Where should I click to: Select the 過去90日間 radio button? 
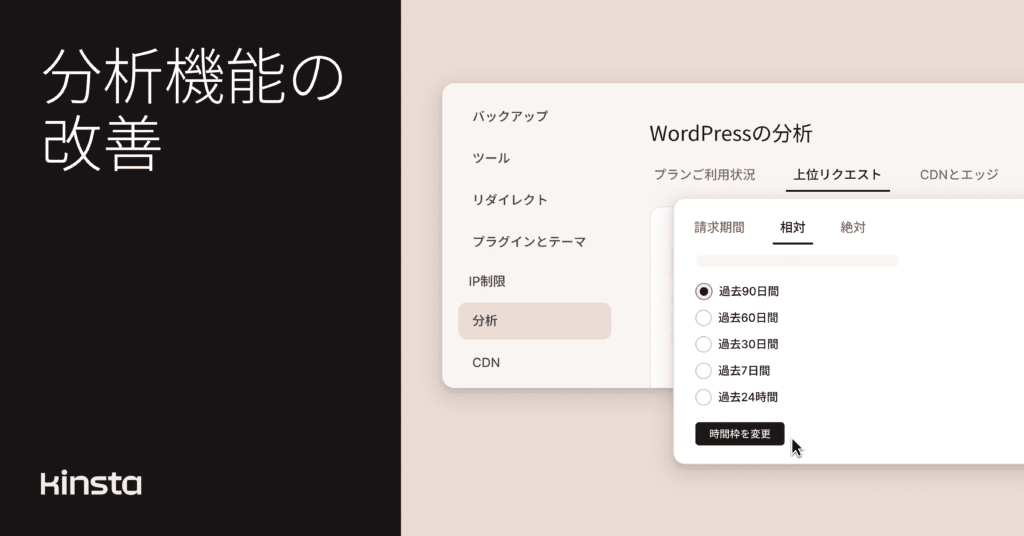pyautogui.click(x=704, y=292)
